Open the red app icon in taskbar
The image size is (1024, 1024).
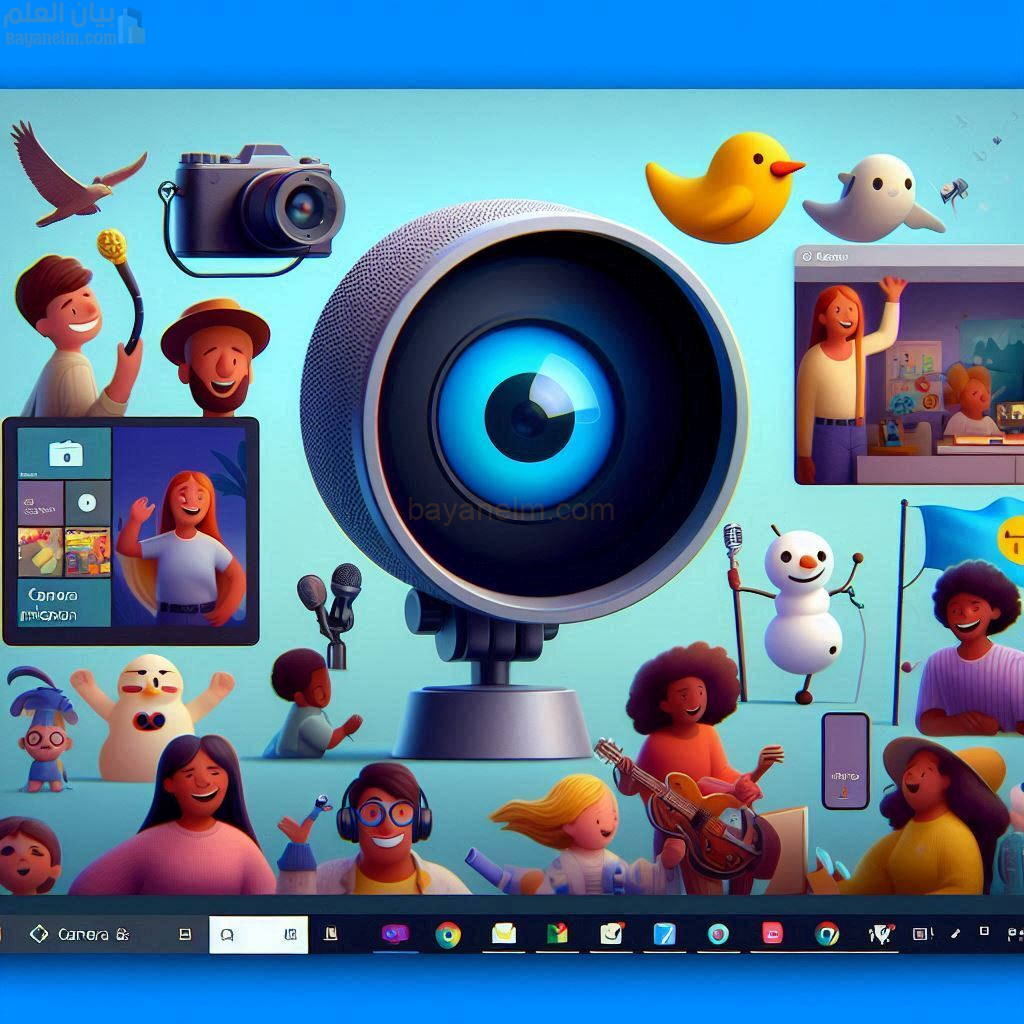(772, 934)
